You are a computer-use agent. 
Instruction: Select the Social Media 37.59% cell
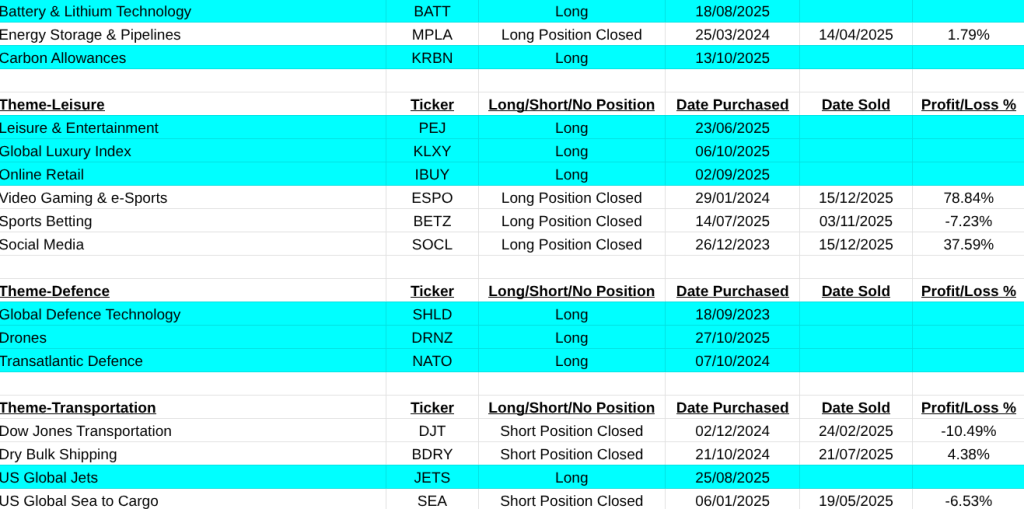968,244
